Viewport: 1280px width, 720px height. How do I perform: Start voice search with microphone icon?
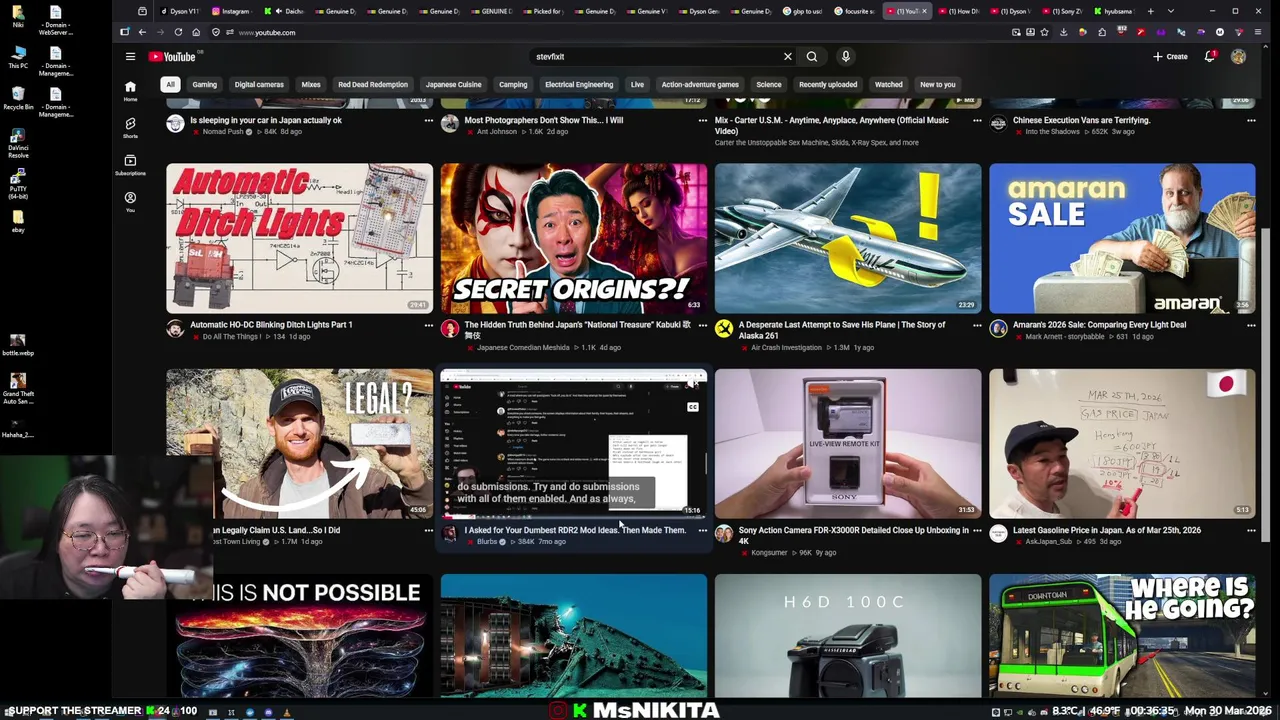pos(845,57)
